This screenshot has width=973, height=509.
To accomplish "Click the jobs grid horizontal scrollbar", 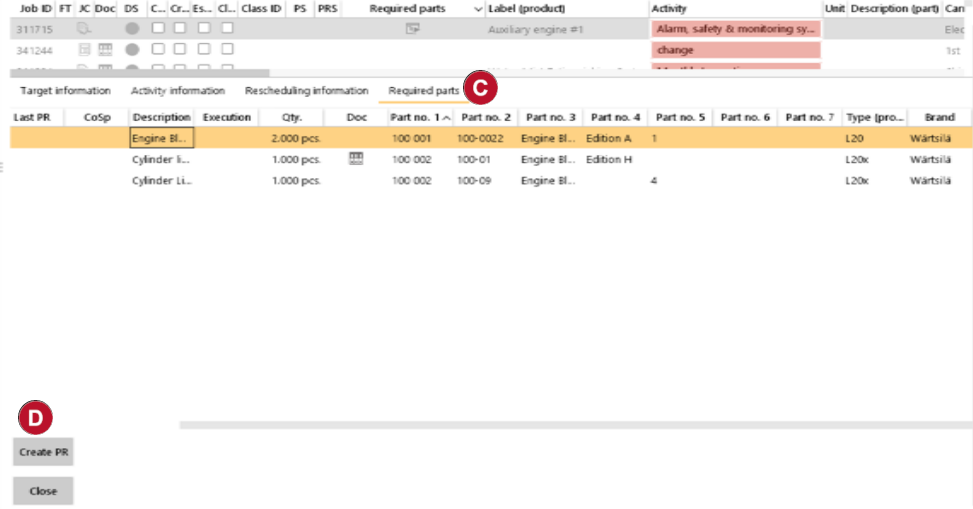I will 140,73.
